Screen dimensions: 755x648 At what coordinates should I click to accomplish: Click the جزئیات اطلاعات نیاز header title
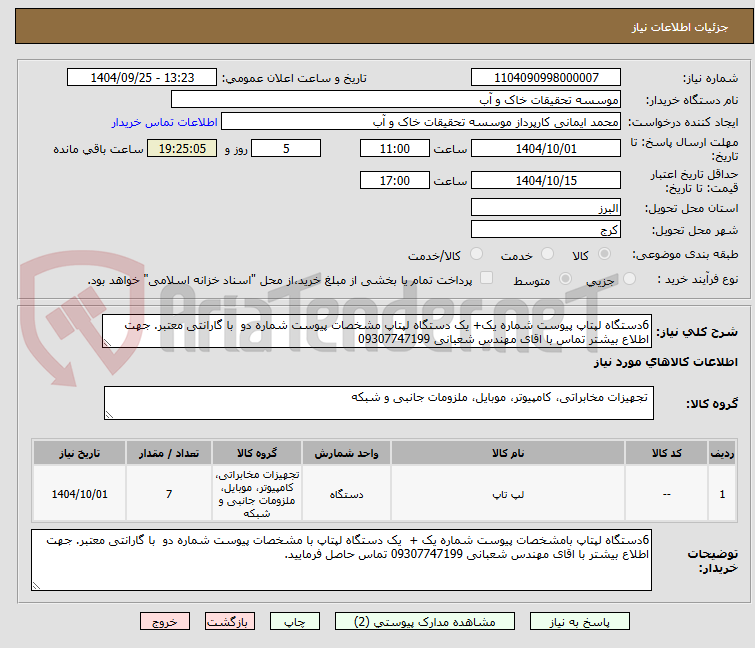pos(680,27)
